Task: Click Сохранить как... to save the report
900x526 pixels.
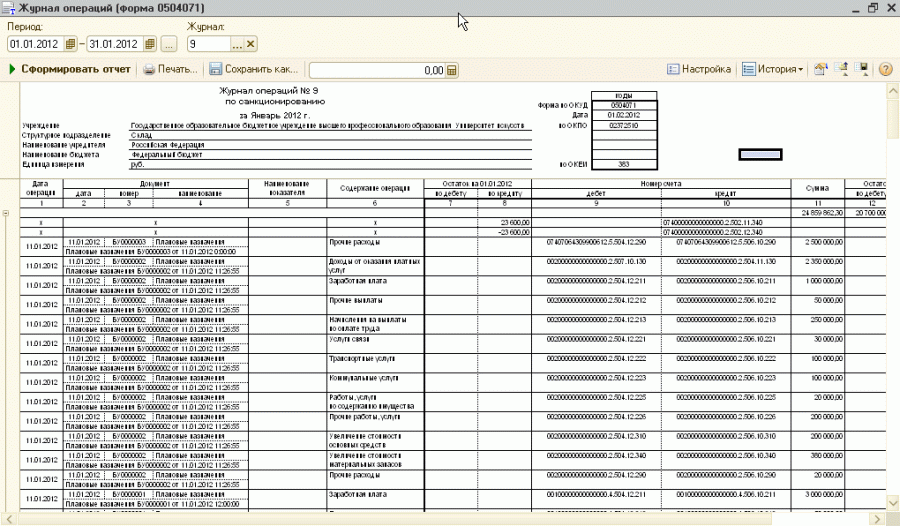Action: pos(254,69)
